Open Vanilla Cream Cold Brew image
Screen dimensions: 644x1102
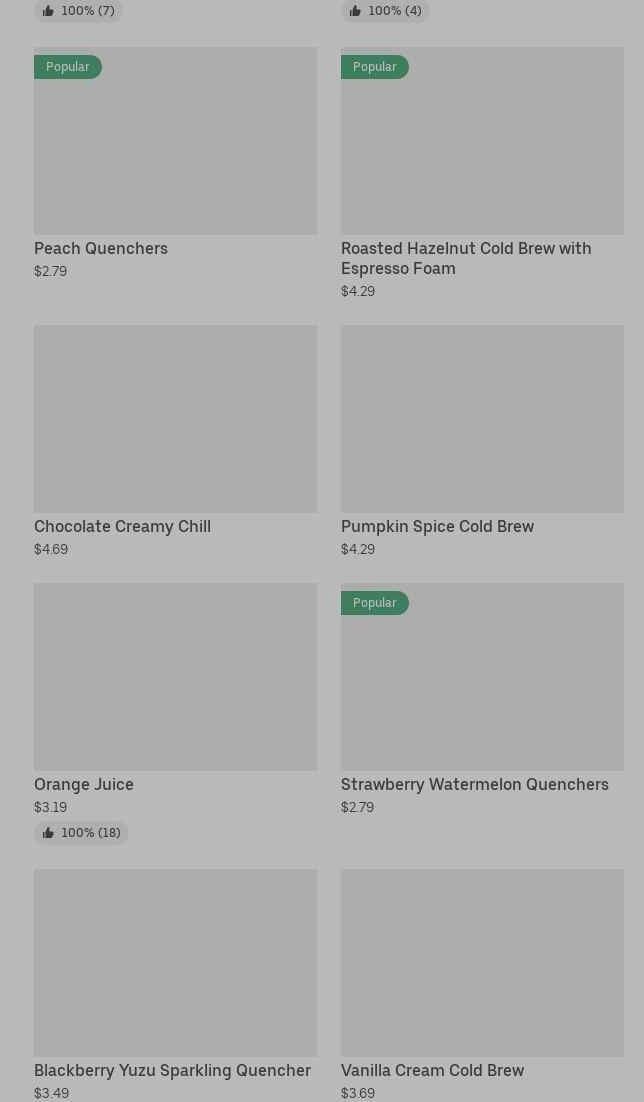point(482,962)
